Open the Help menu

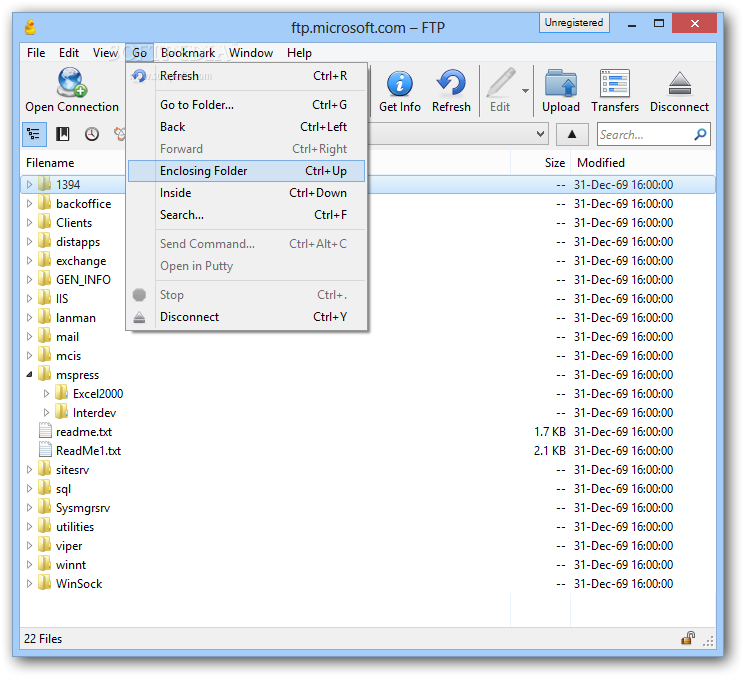tap(299, 53)
